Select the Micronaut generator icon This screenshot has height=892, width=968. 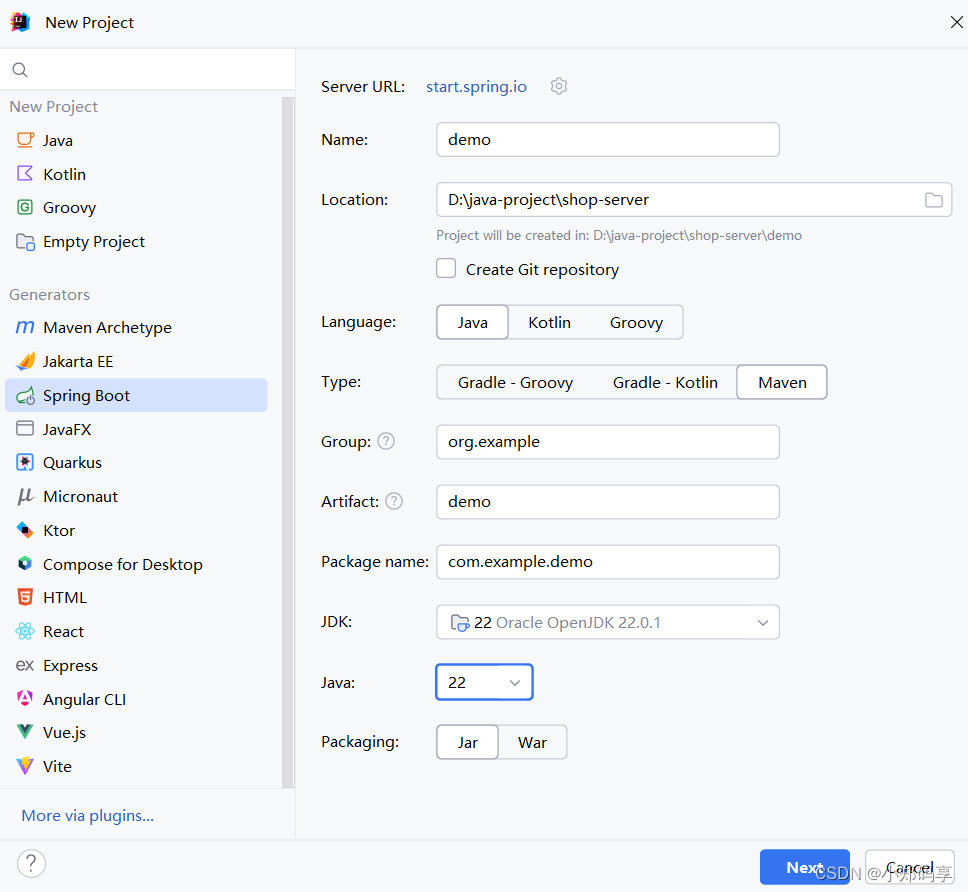click(26, 496)
